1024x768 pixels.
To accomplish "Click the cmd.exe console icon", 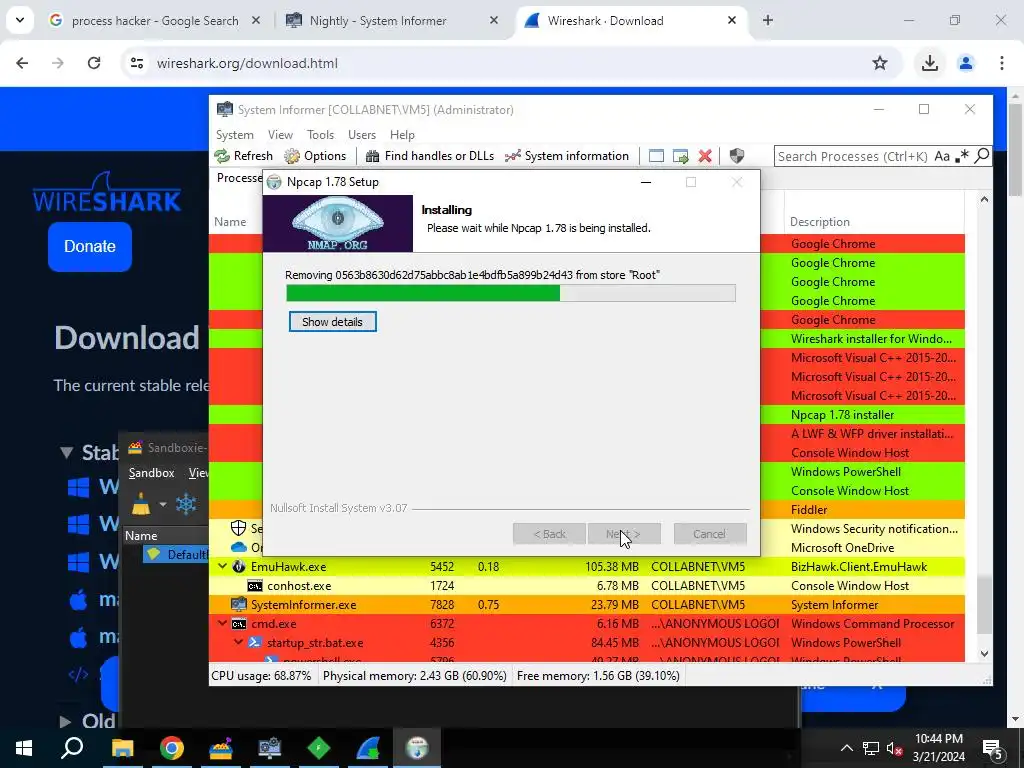I will pos(239,624).
